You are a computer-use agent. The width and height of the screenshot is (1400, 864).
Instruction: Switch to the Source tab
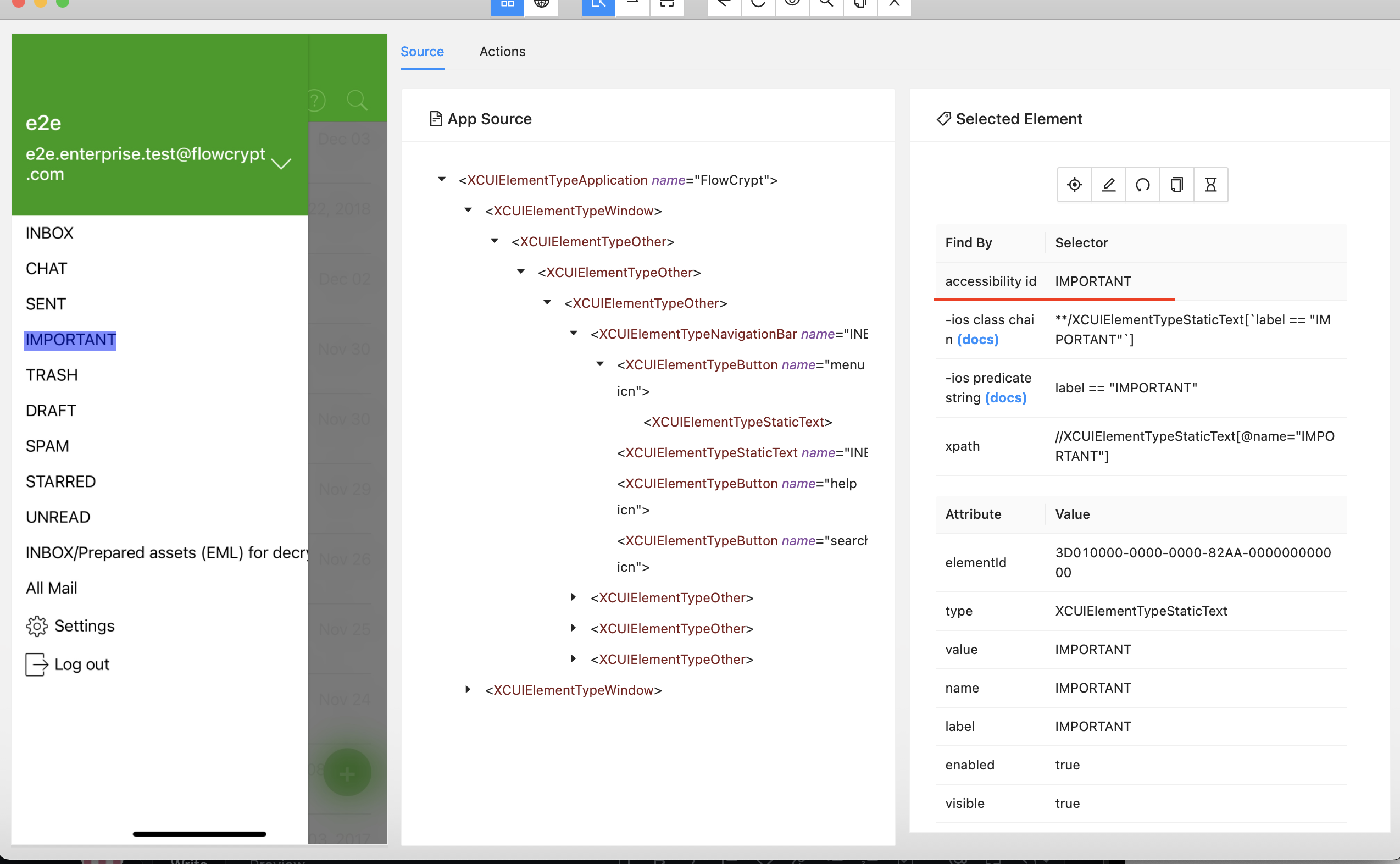pos(422,52)
